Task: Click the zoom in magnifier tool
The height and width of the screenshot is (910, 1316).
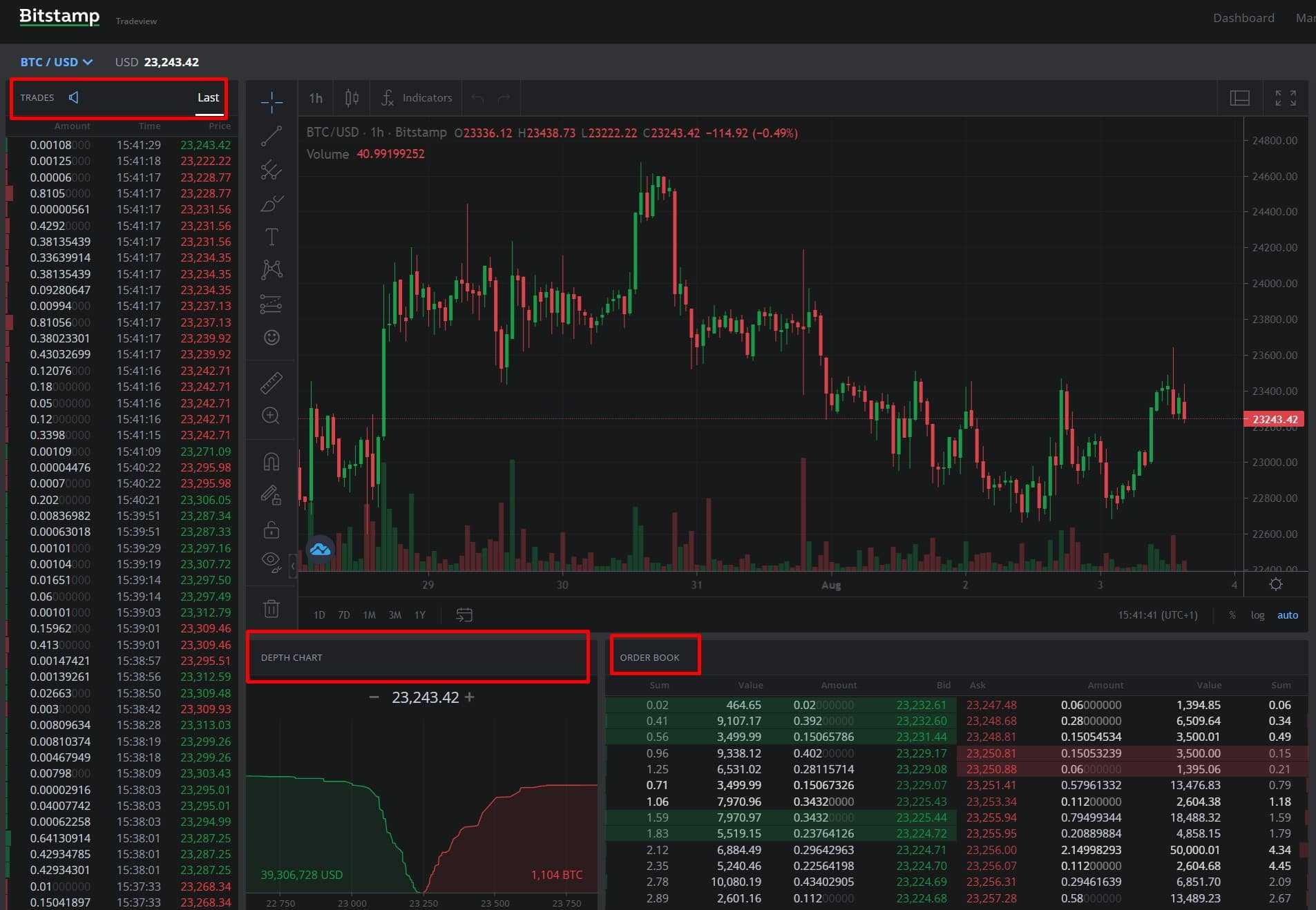Action: (271, 416)
